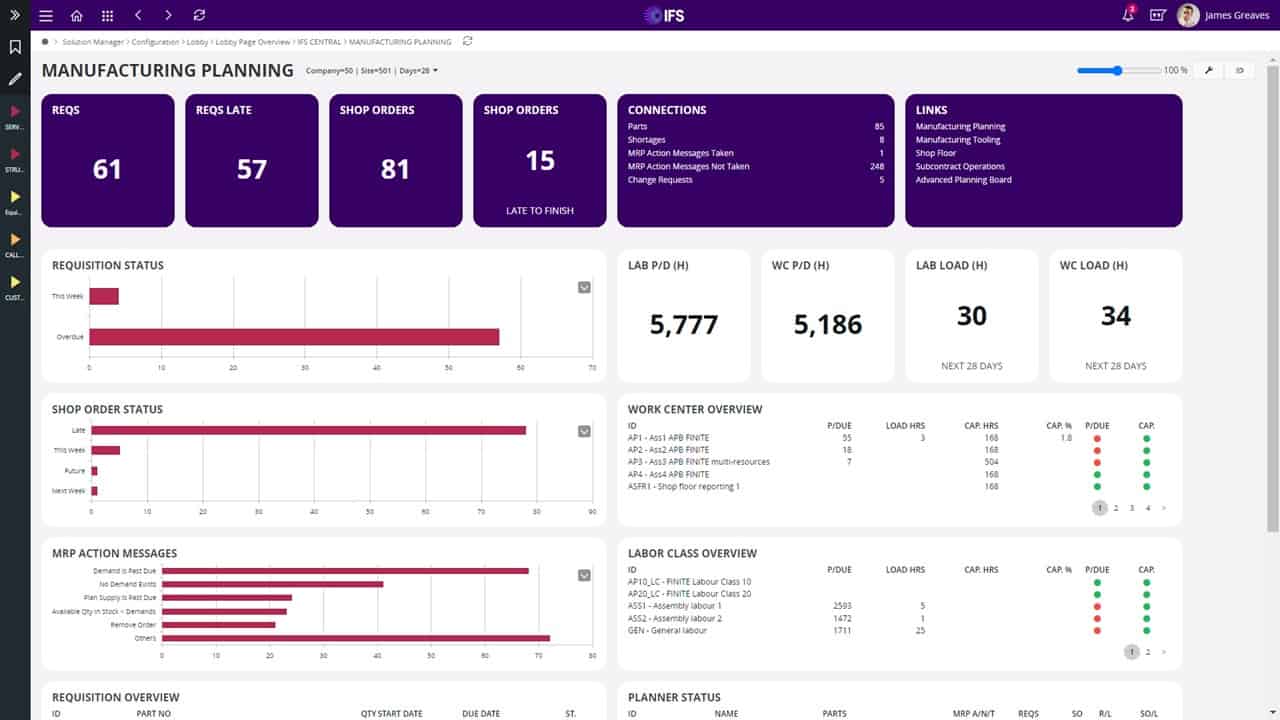Open the app grid launcher icon
Screen dimensions: 1280x720
coord(108,15)
